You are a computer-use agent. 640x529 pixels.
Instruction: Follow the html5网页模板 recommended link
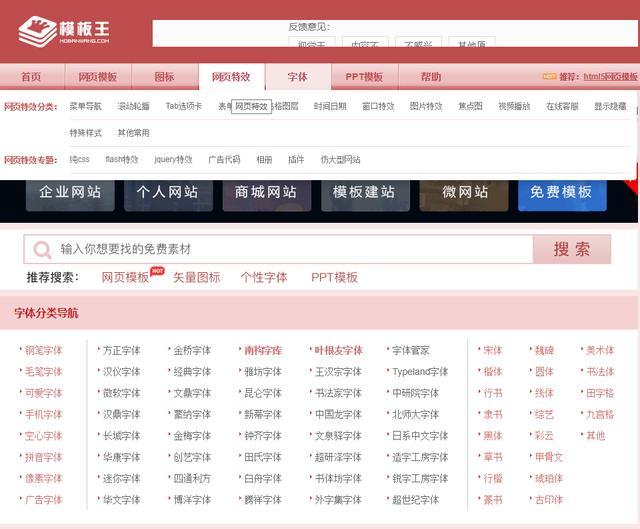coord(610,77)
